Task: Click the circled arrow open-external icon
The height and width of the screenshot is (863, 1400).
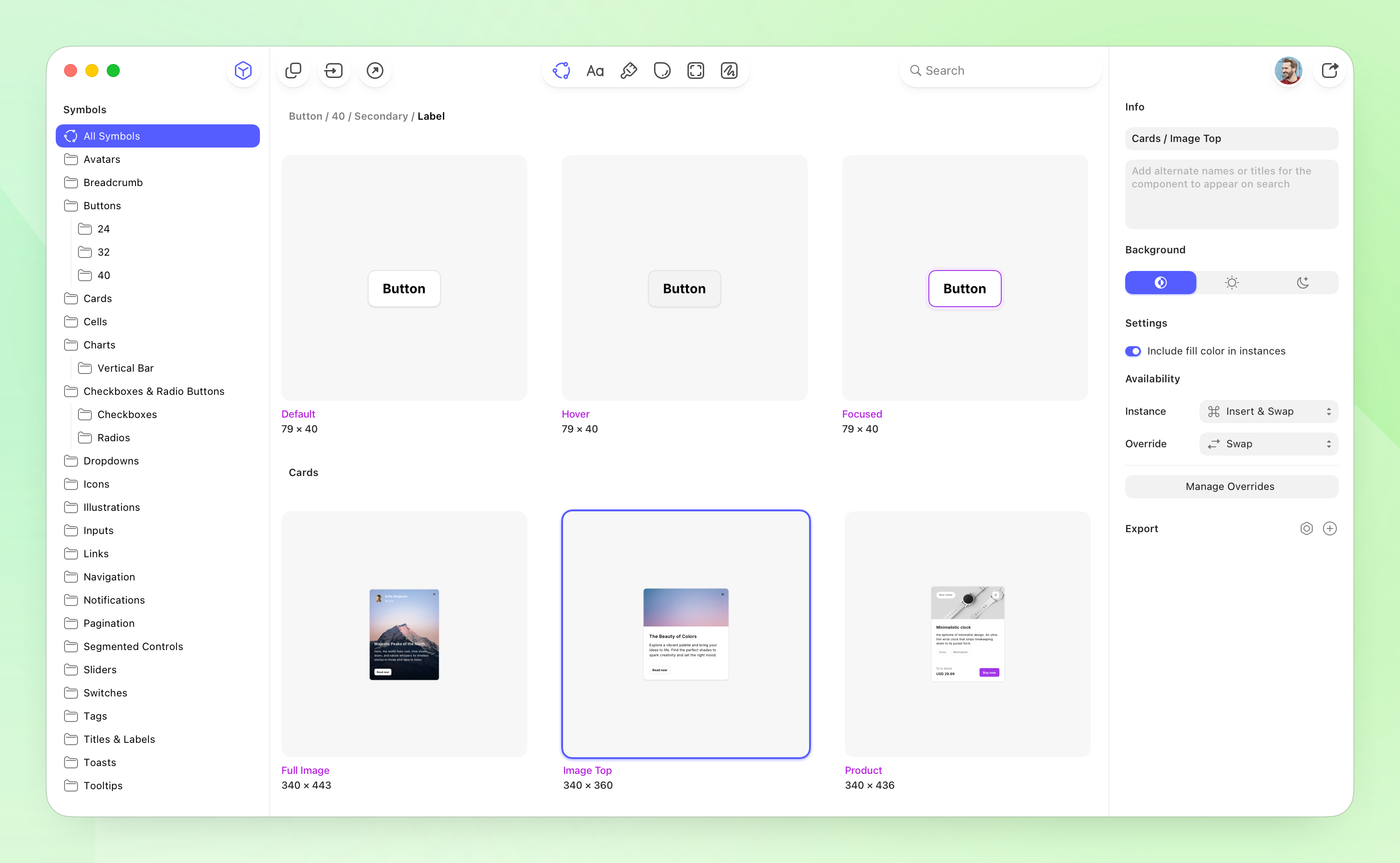Action: 375,70
